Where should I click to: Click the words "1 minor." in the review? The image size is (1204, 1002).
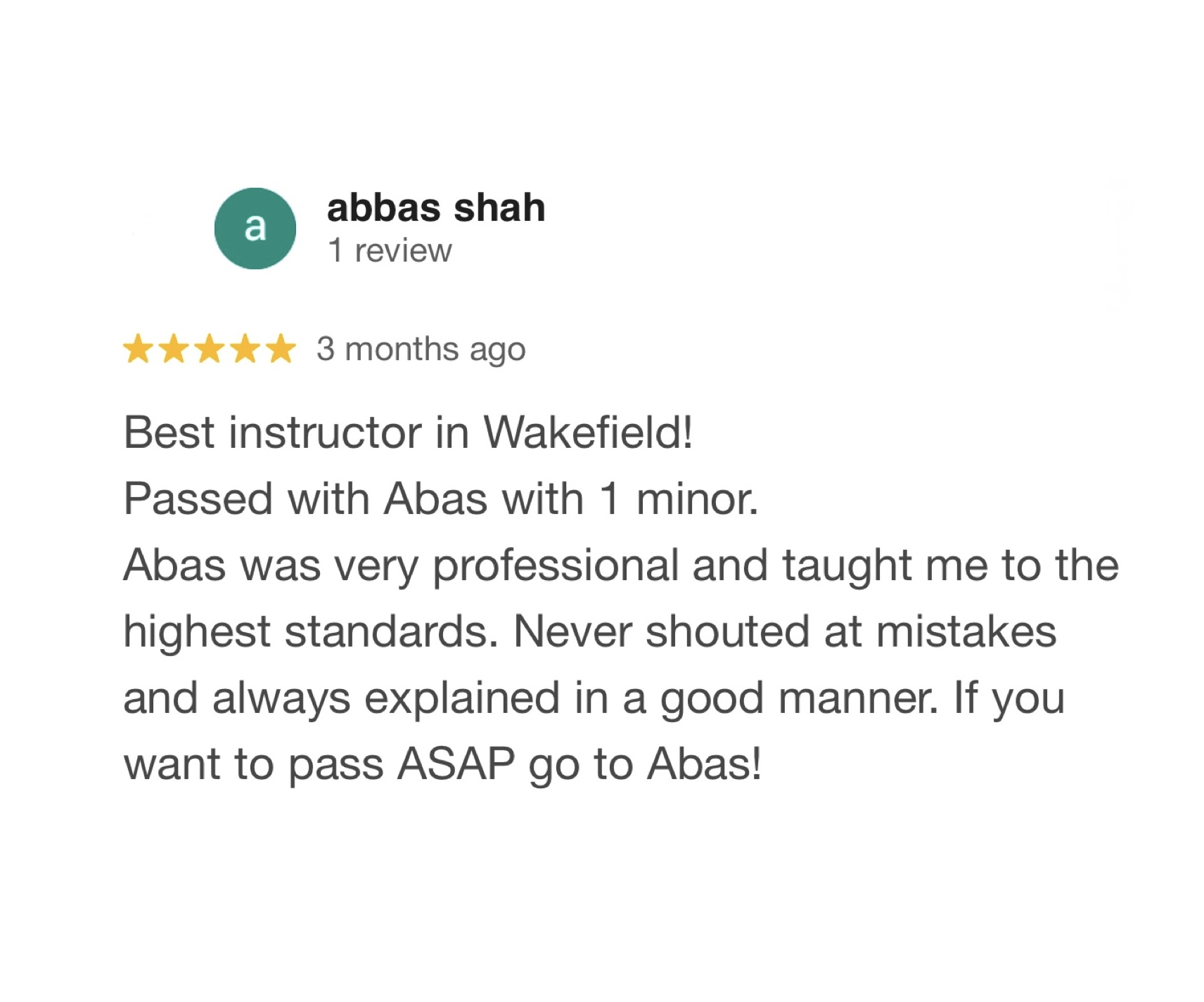click(679, 499)
